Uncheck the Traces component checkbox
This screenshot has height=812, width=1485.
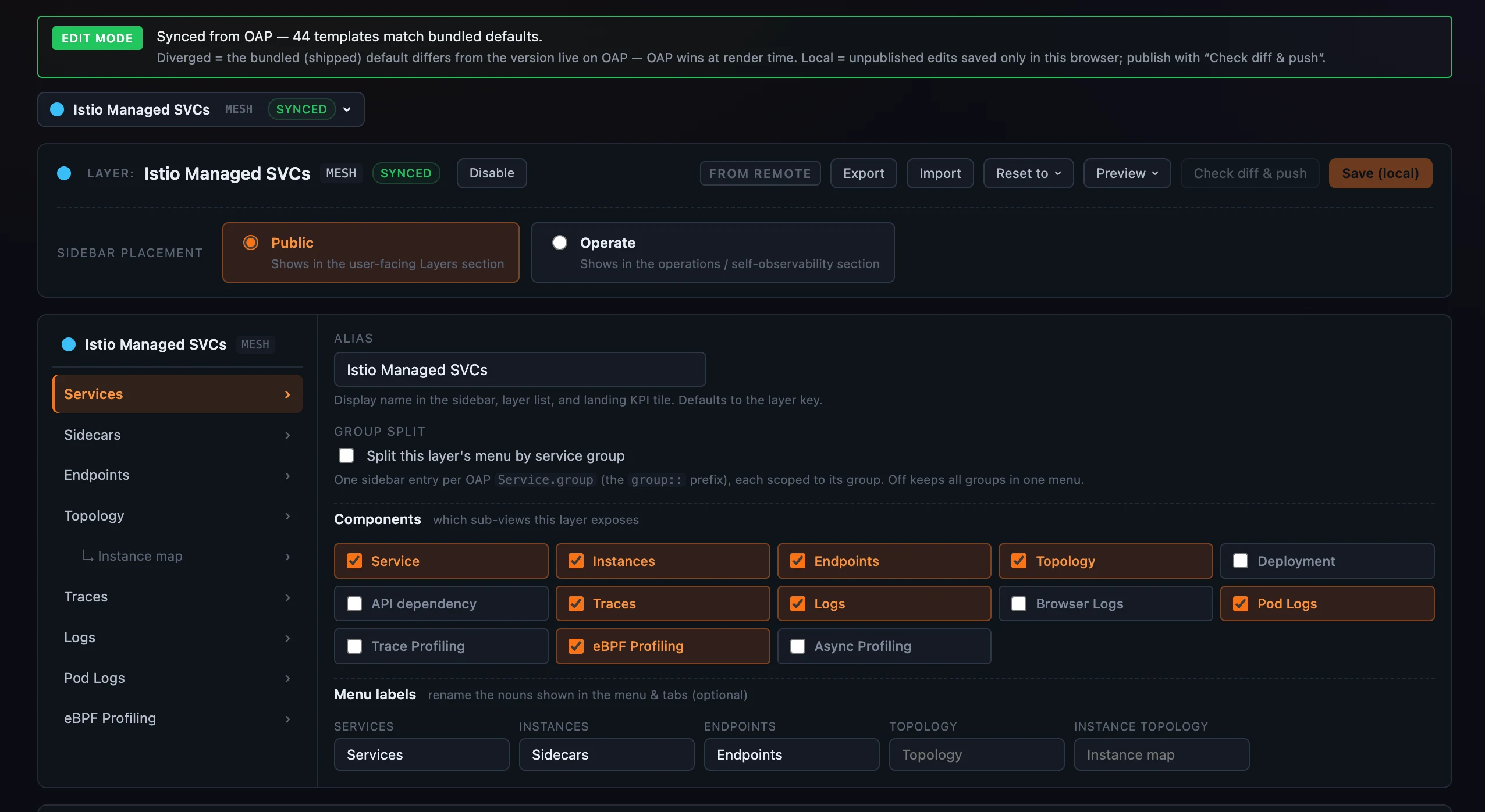[576, 604]
